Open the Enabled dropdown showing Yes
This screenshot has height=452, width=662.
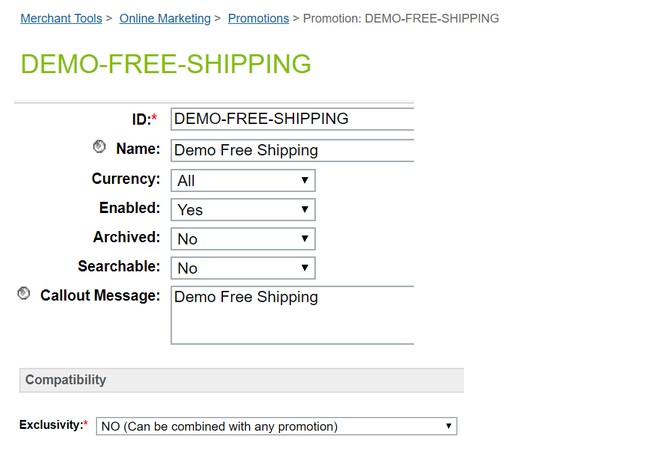tap(243, 210)
